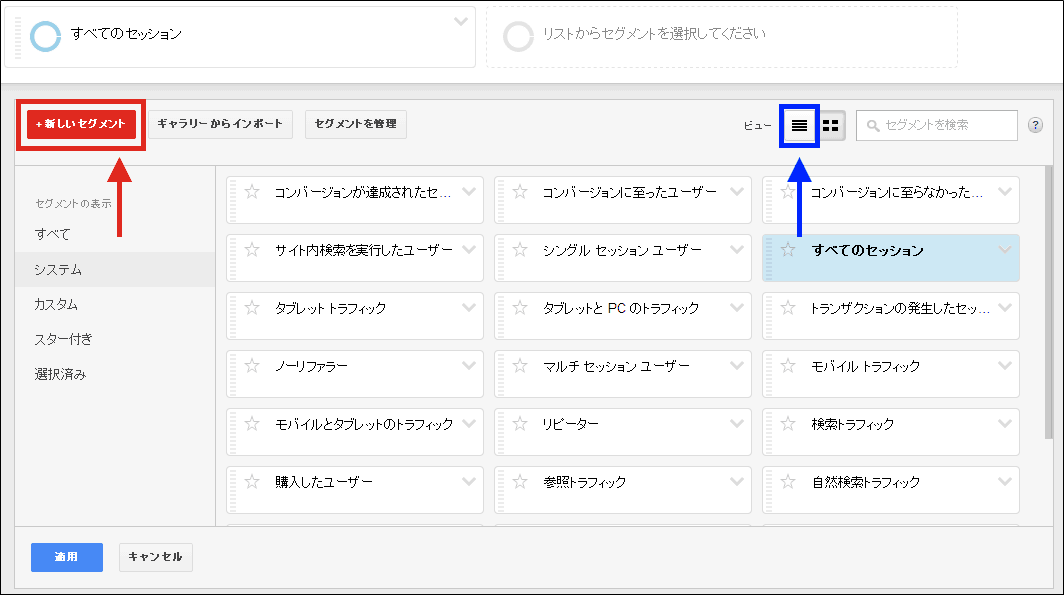Star the ノーリファラー segment

[x=253, y=367]
